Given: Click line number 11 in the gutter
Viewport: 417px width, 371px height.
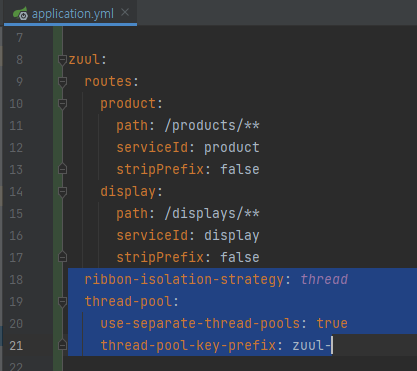Looking at the screenshot, I should tap(16, 126).
